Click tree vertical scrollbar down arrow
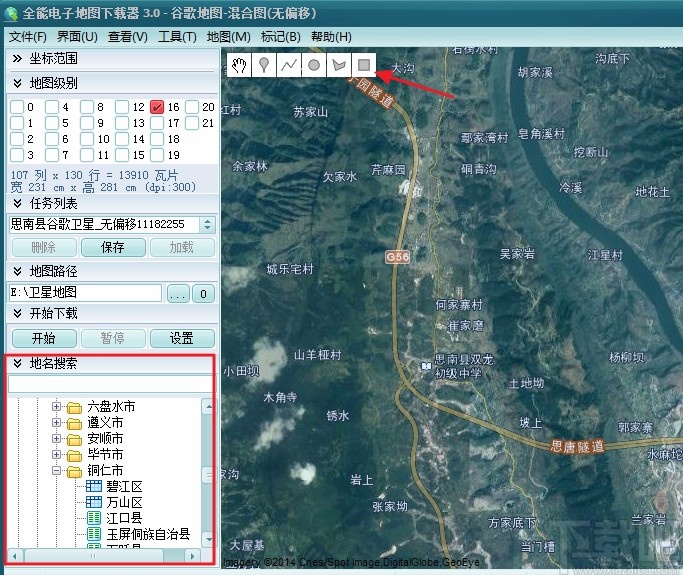Viewport: 683px width, 575px height. (x=209, y=539)
